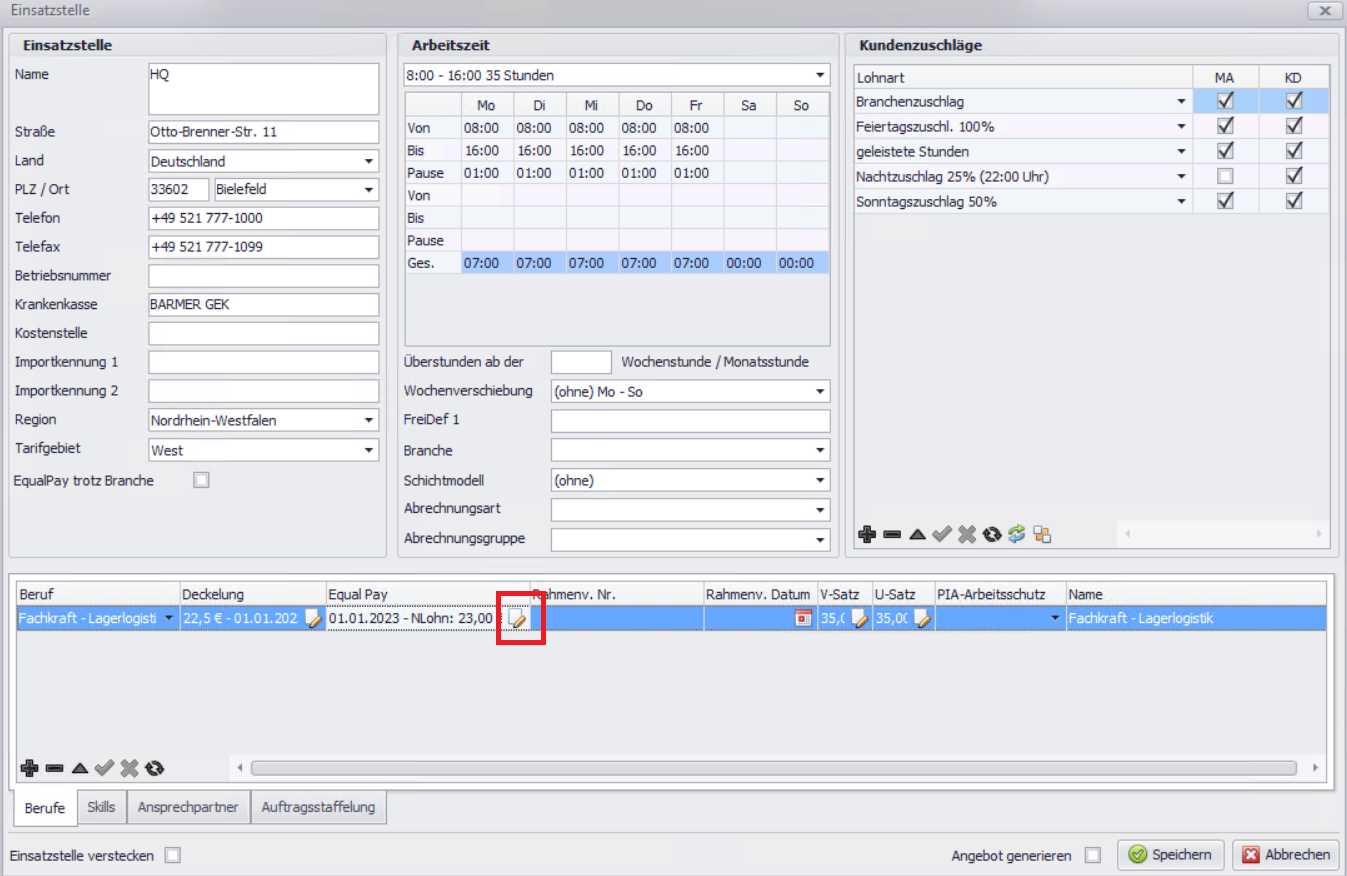The image size is (1347, 876).
Task: Select the Berufe tab
Action: [x=45, y=808]
